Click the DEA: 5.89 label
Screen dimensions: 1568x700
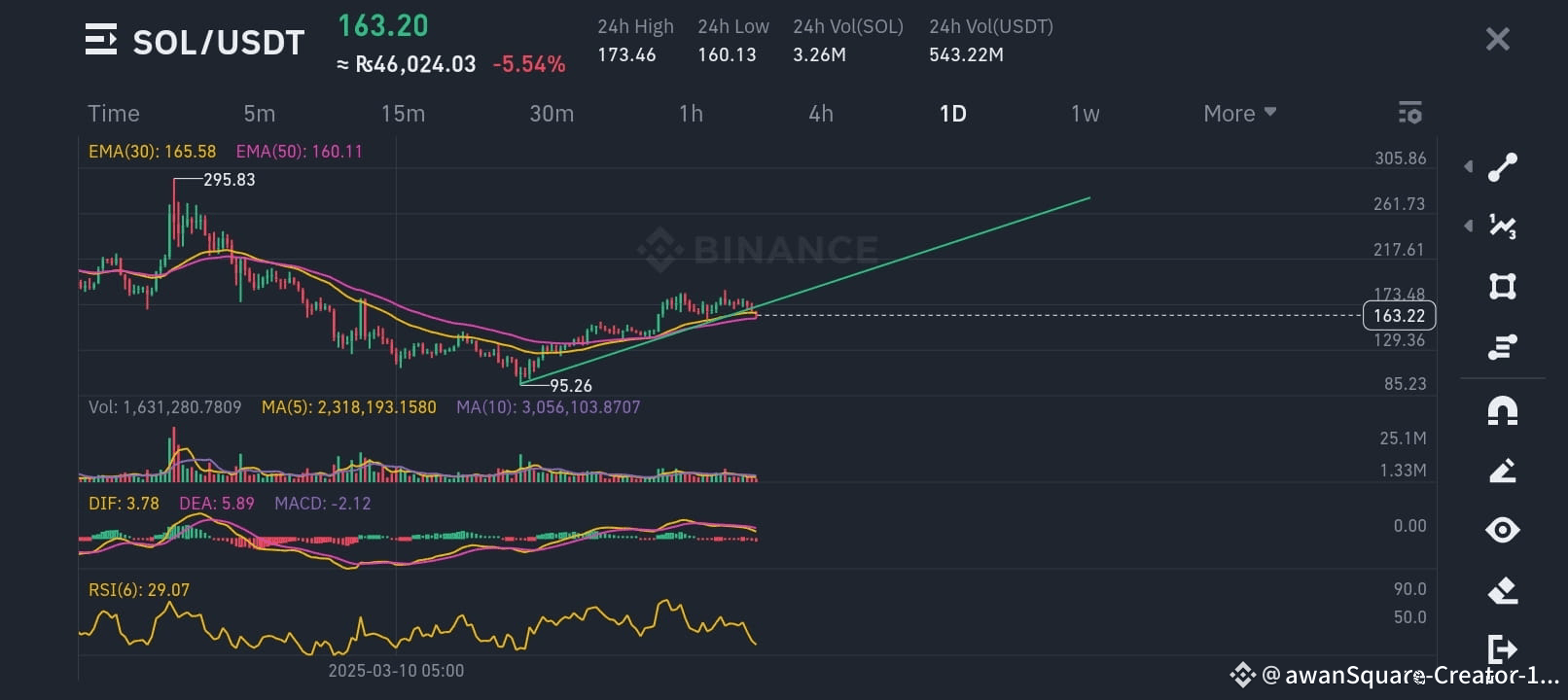(x=216, y=504)
